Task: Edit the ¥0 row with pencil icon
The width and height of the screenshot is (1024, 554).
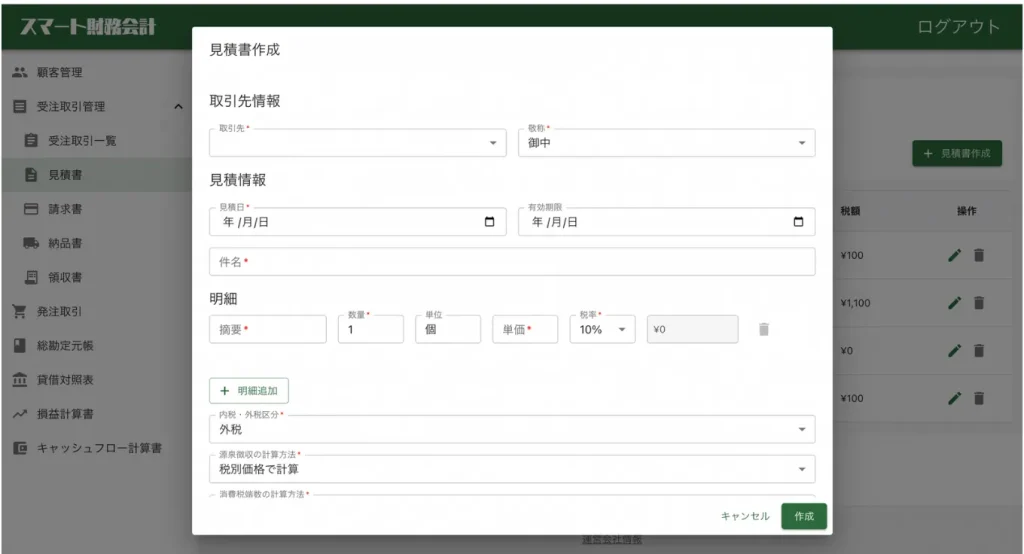Action: [x=955, y=351]
